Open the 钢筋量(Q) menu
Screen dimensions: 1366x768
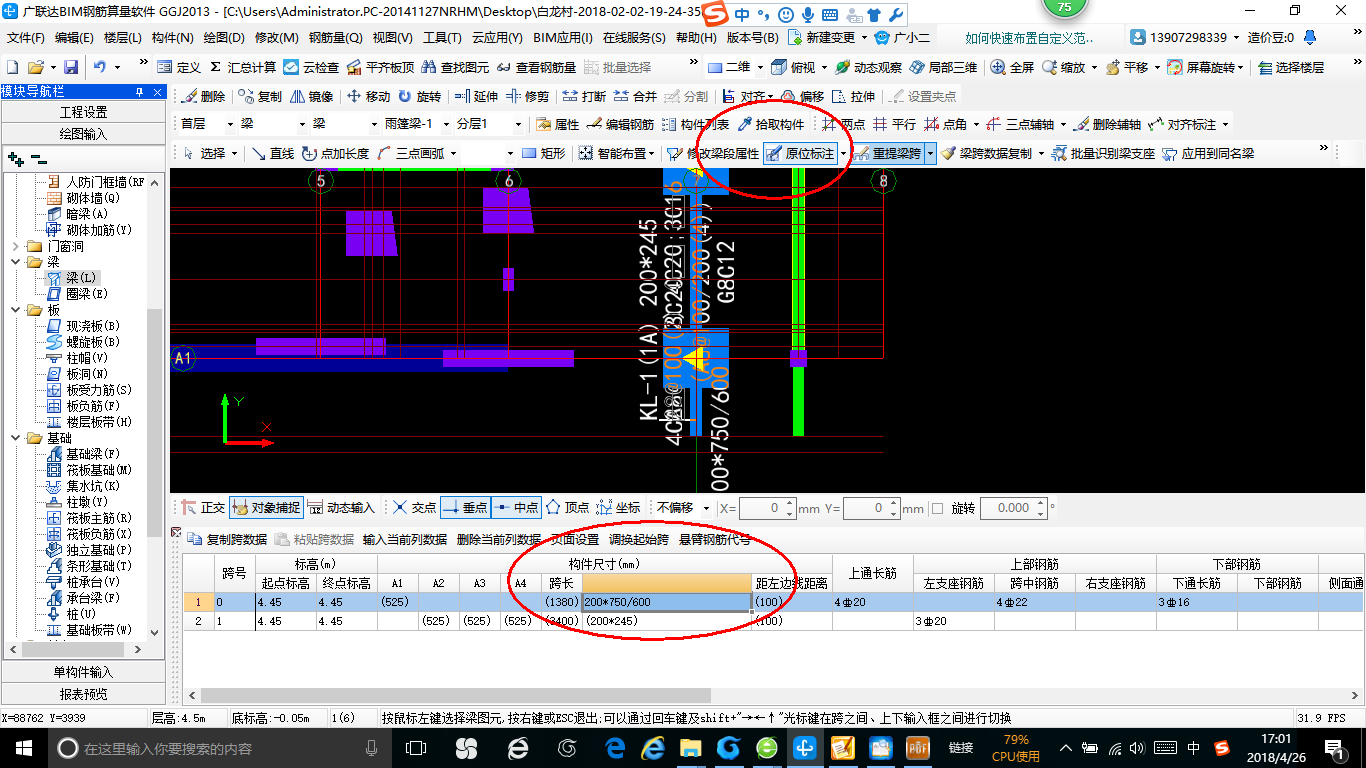click(x=335, y=38)
